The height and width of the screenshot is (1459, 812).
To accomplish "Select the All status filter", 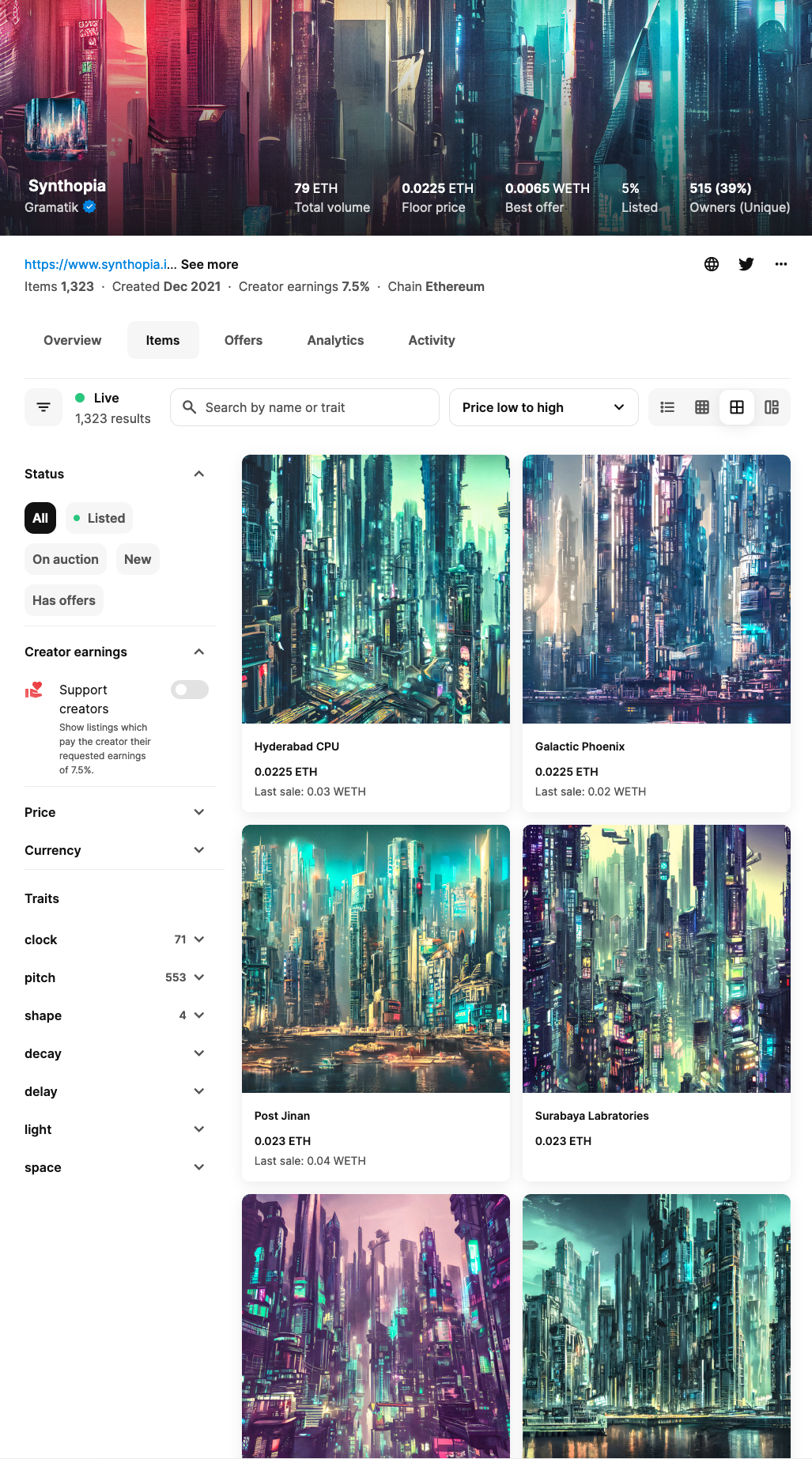I will [x=40, y=518].
